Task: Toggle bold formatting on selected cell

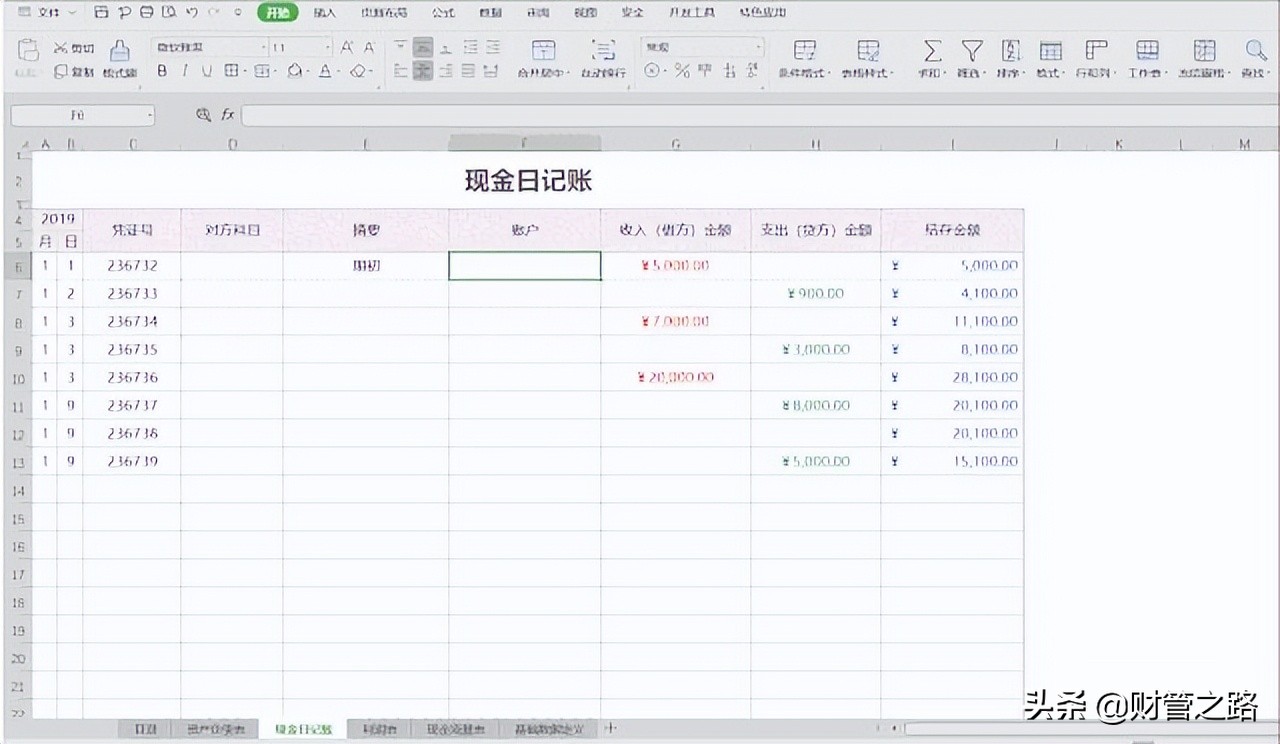Action: pos(161,70)
